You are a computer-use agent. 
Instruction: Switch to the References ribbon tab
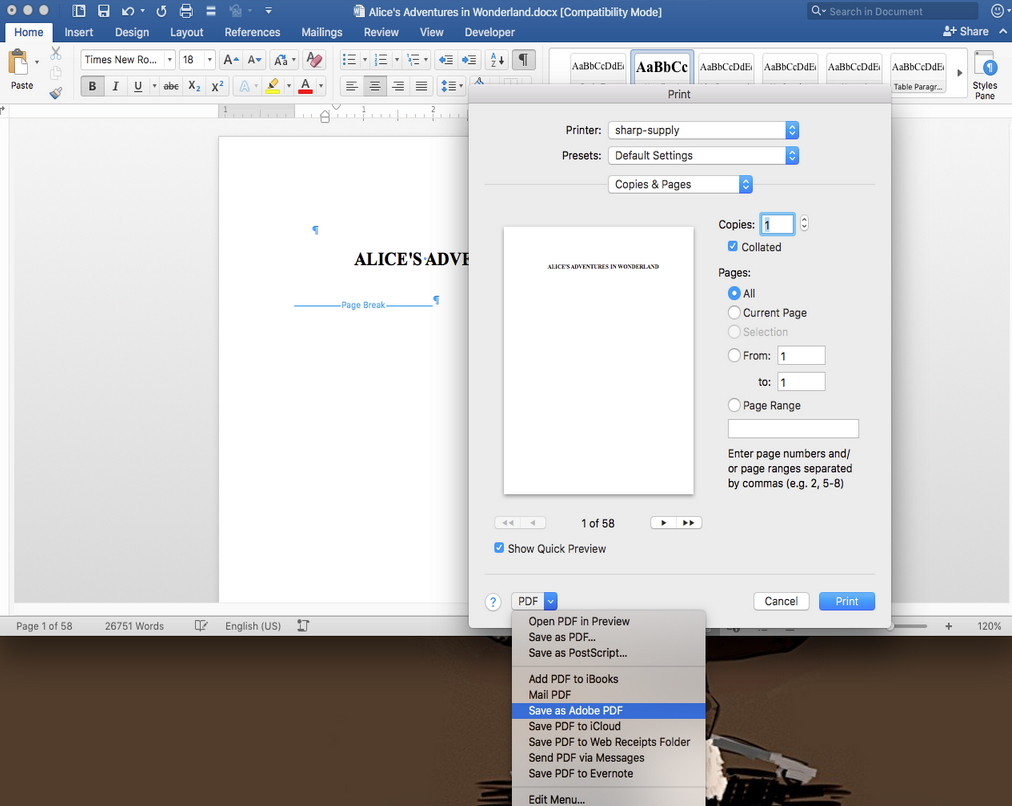(252, 32)
